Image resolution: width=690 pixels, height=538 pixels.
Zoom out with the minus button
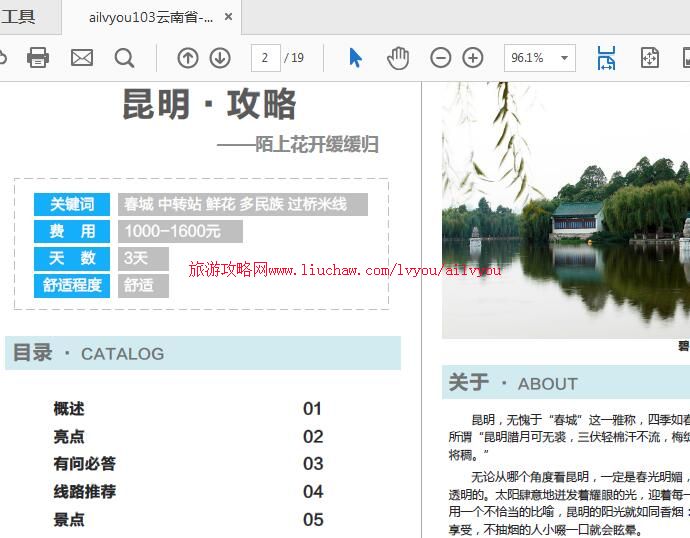click(440, 58)
